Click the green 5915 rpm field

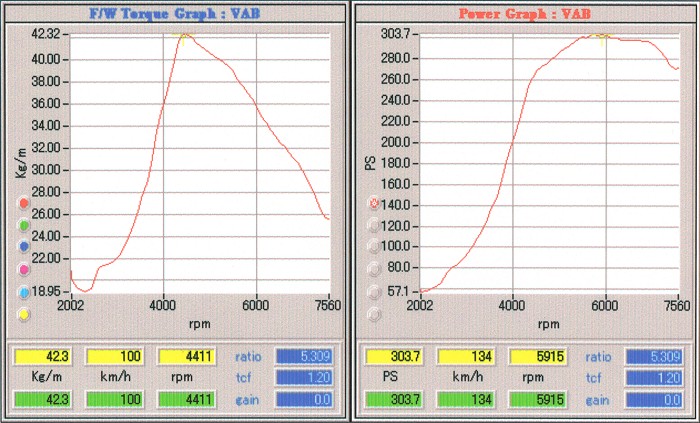pyautogui.click(x=538, y=399)
